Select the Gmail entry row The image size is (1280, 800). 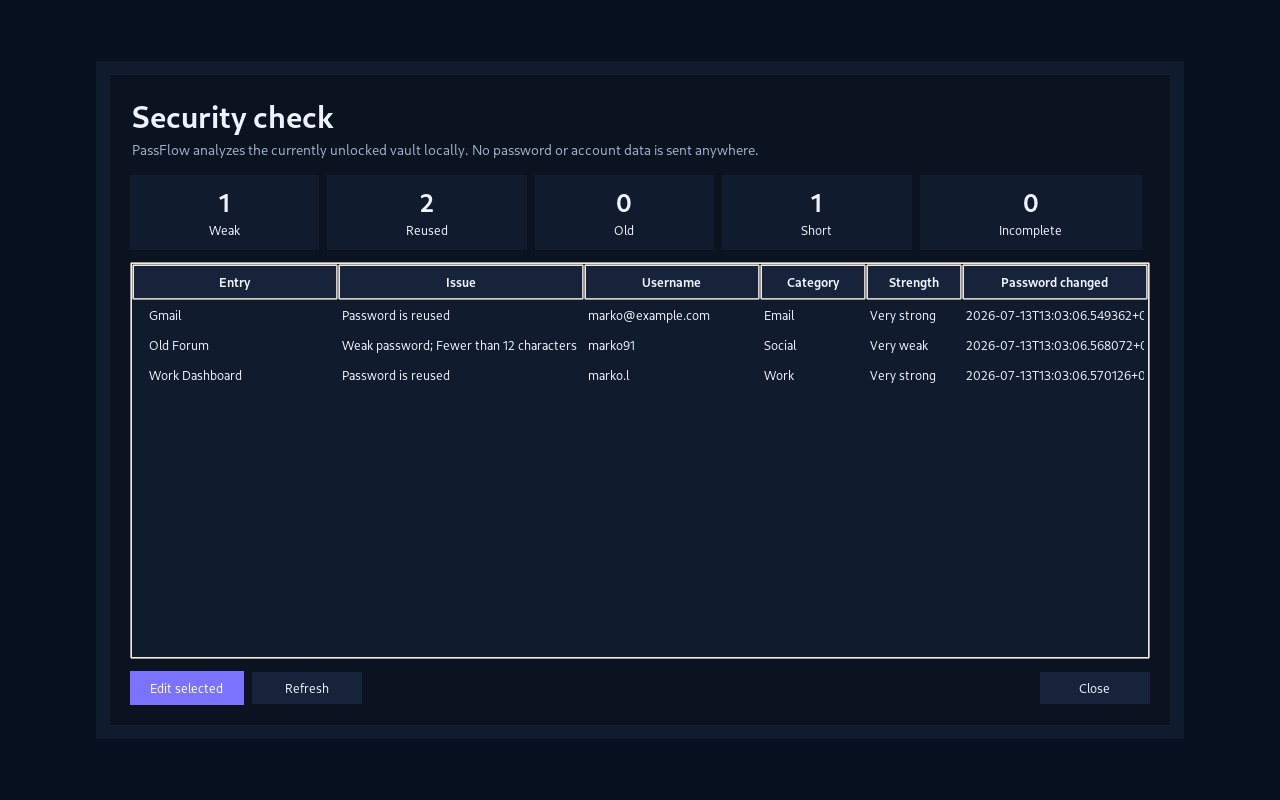640,315
